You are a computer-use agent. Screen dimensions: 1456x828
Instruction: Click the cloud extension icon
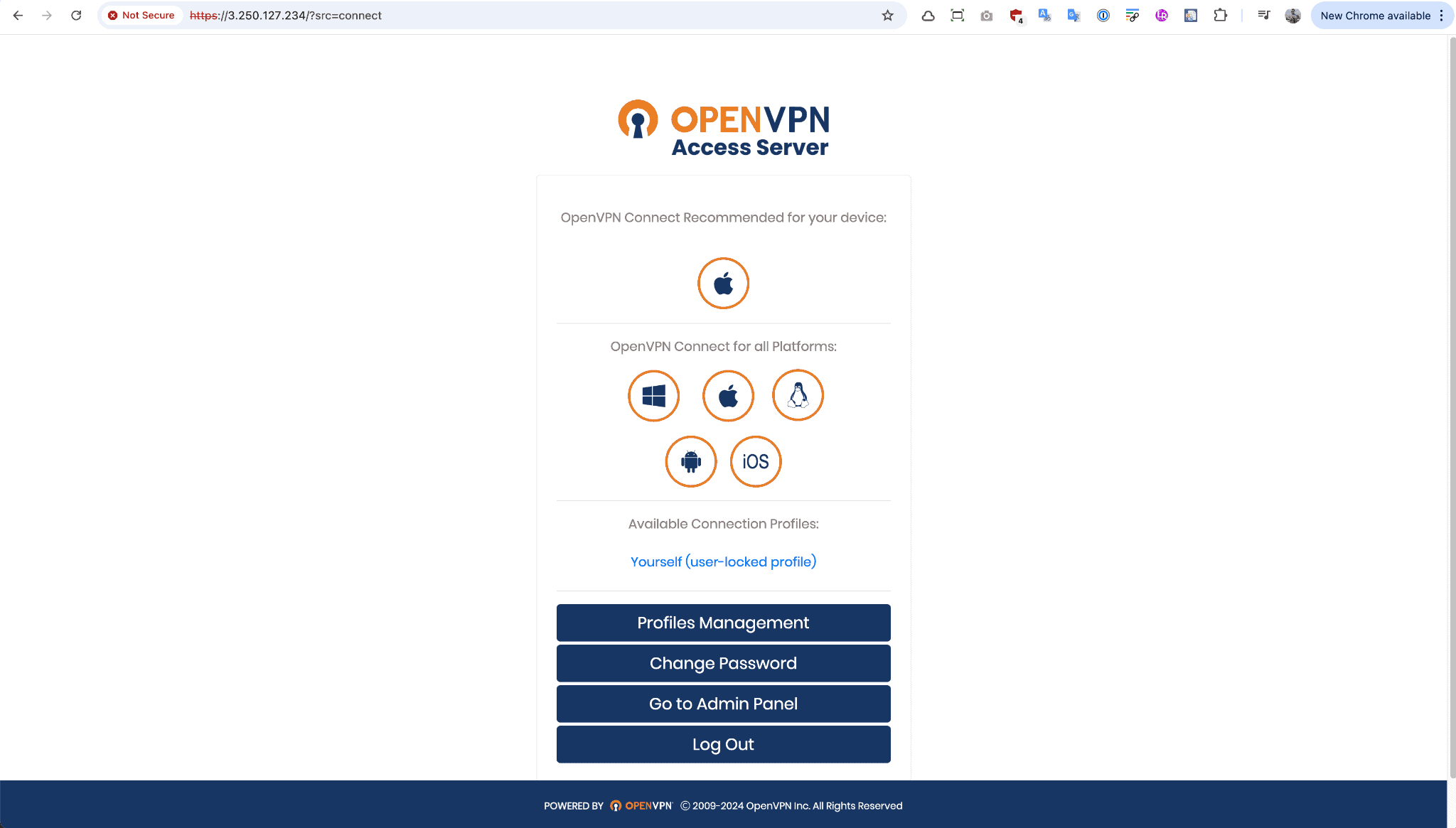(928, 15)
